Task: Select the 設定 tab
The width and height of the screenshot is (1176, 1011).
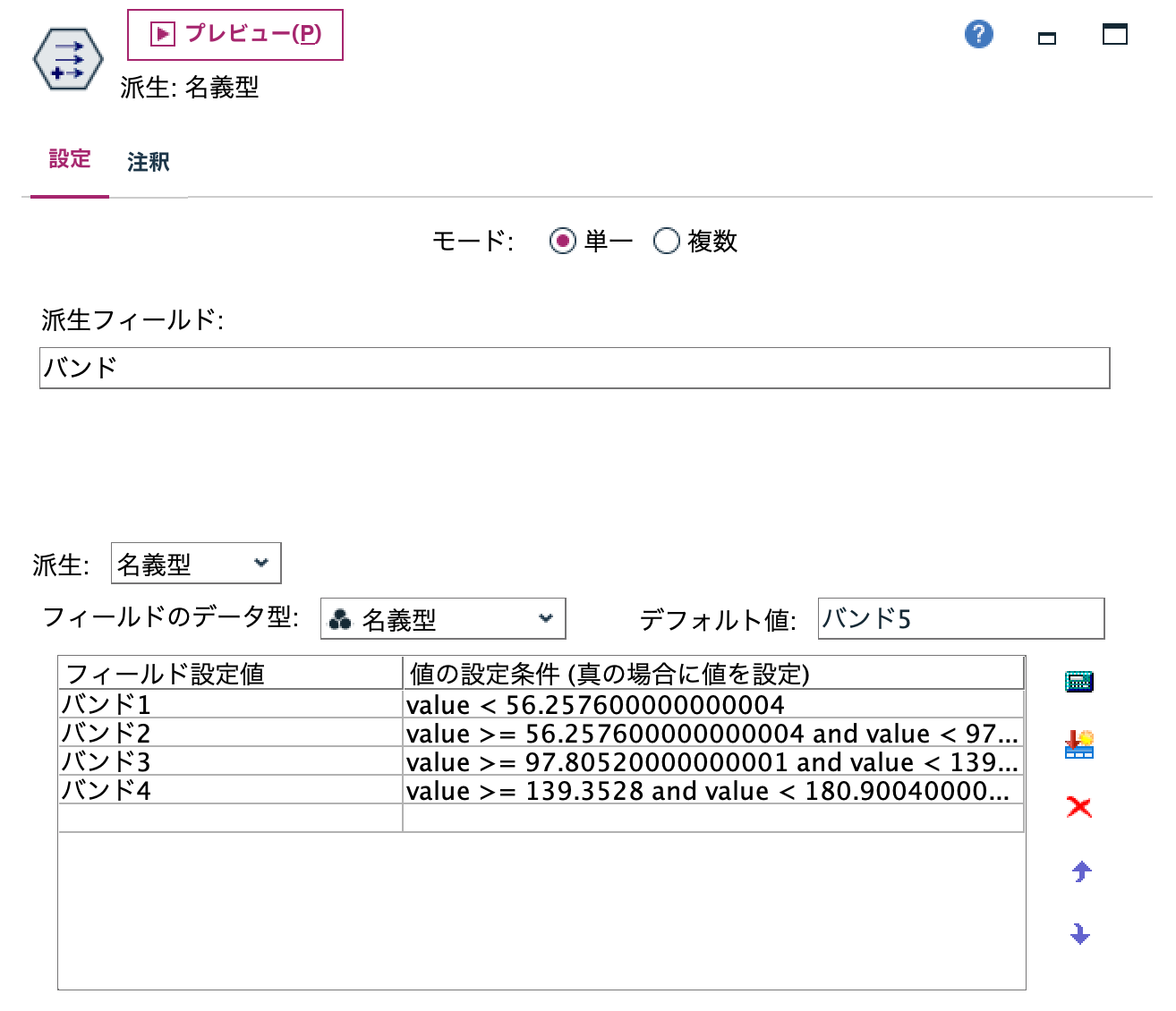Action: pyautogui.click(x=70, y=159)
